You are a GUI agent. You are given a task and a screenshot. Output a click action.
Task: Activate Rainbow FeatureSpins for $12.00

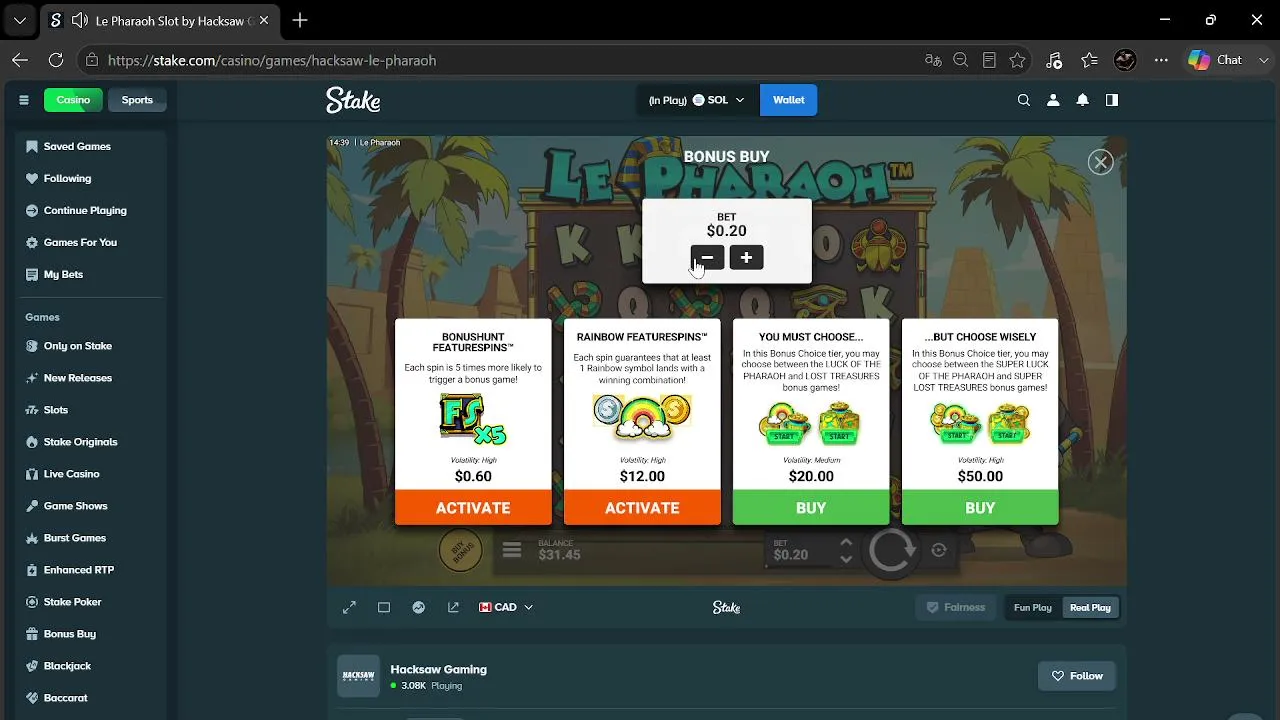click(642, 507)
